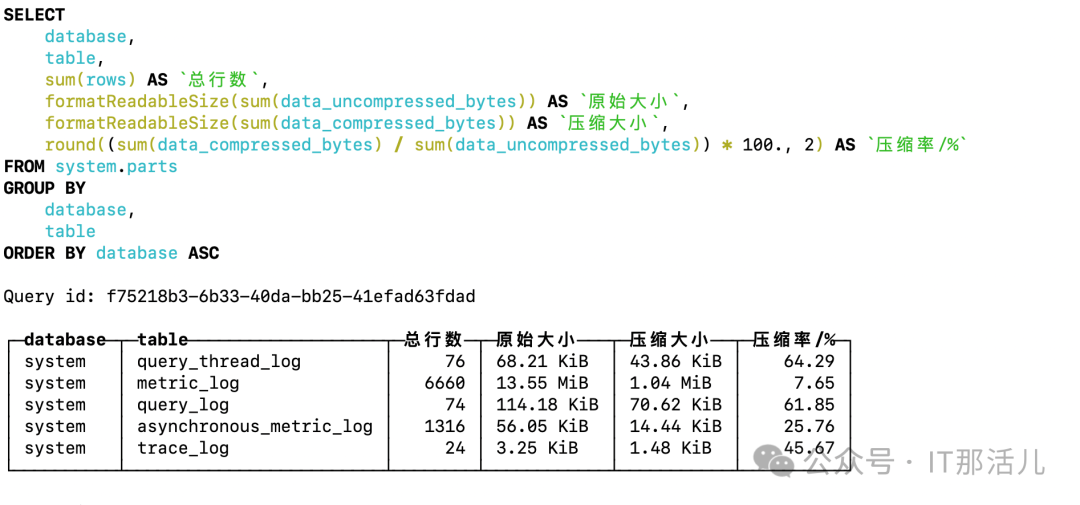Click the database column header

pos(65,340)
